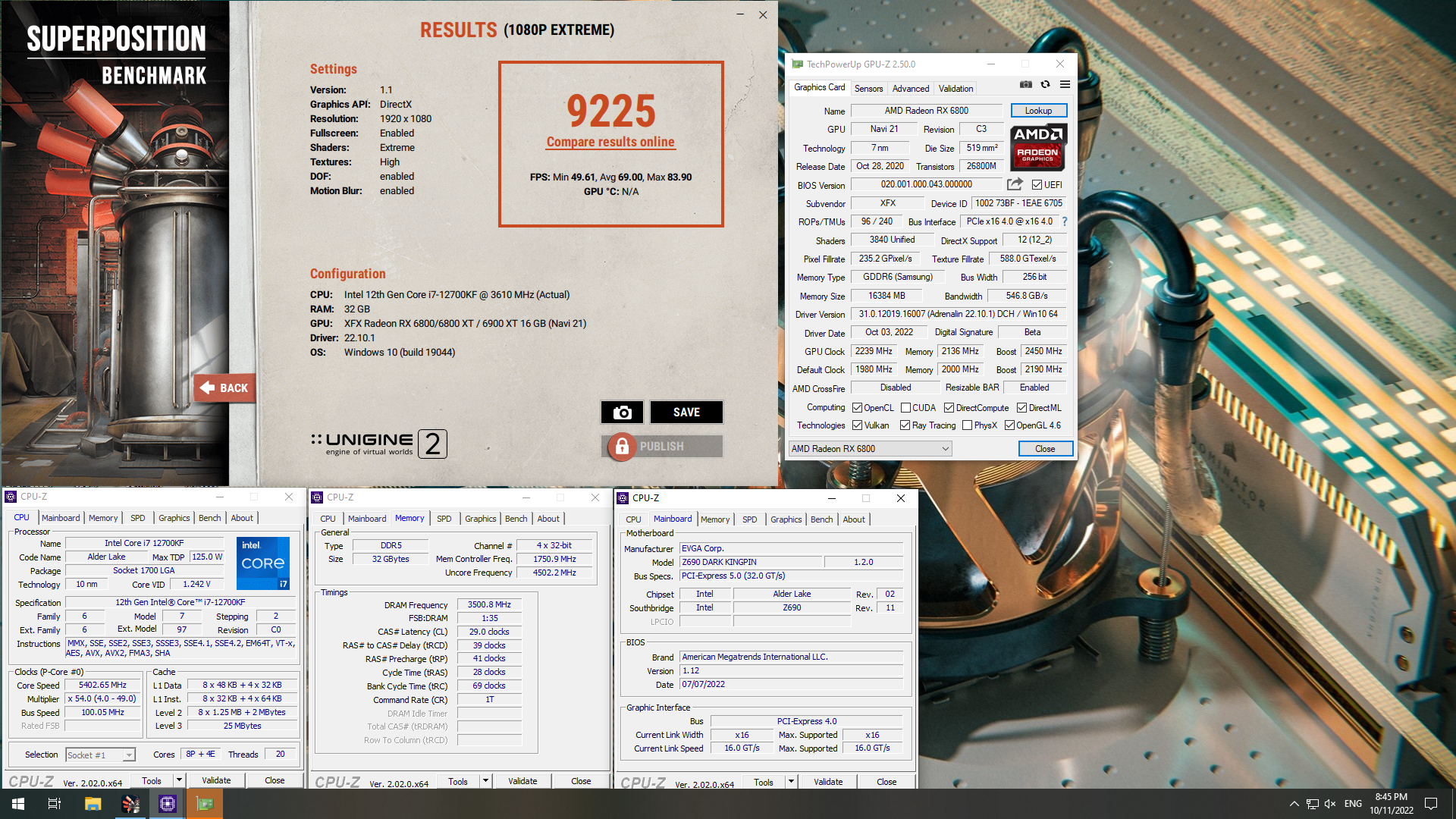Click the CAS# Latency 29.0 clocks value
1456x819 pixels.
[x=489, y=632]
